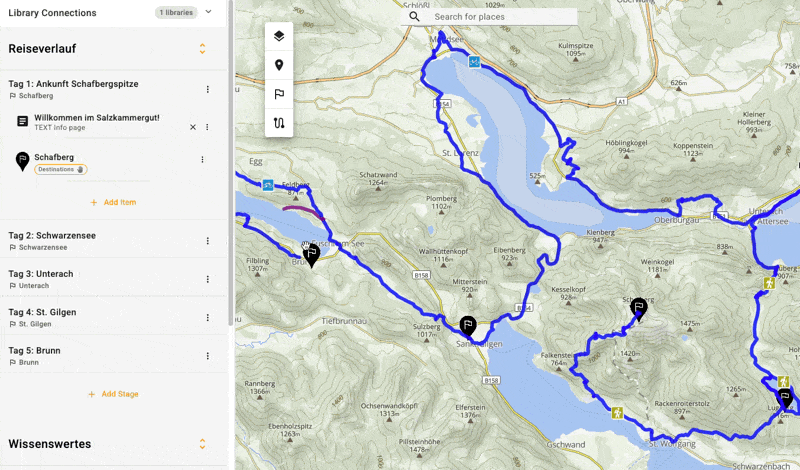Expand the Library Connections panel

tap(208, 12)
